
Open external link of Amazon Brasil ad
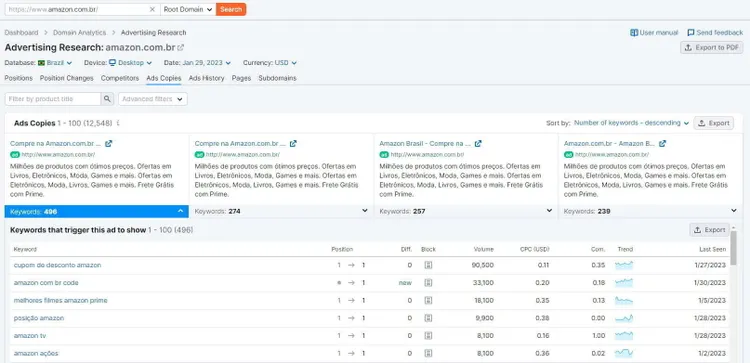coord(478,143)
